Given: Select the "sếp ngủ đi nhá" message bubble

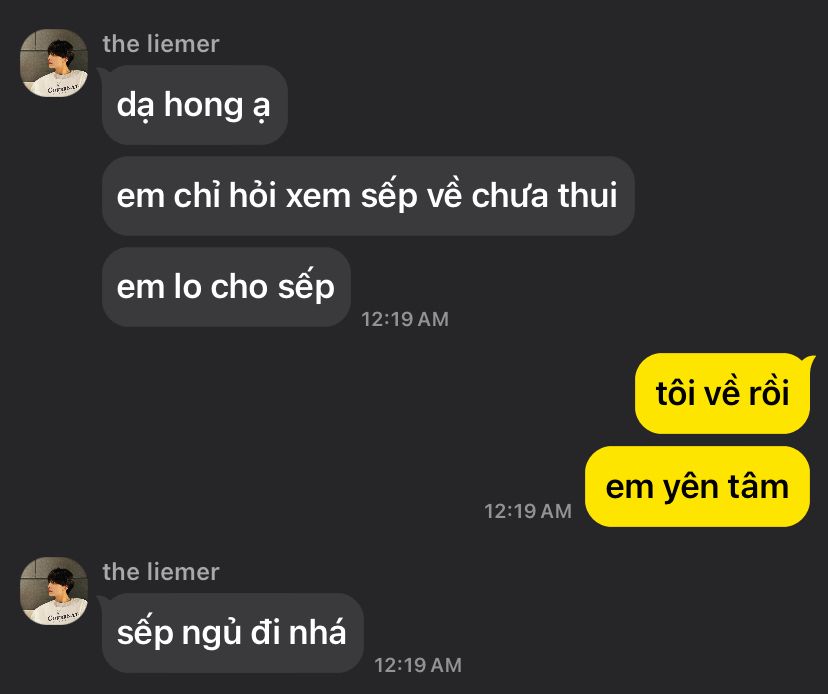Looking at the screenshot, I should tap(232, 633).
